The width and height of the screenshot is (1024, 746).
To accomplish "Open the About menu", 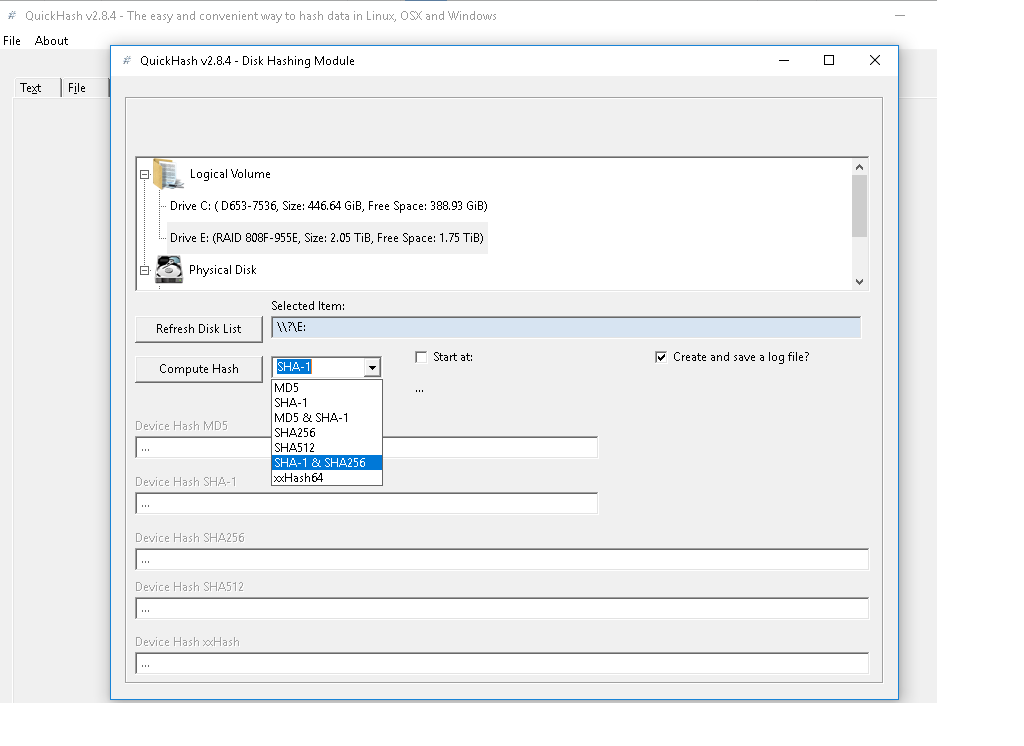I will 51,41.
